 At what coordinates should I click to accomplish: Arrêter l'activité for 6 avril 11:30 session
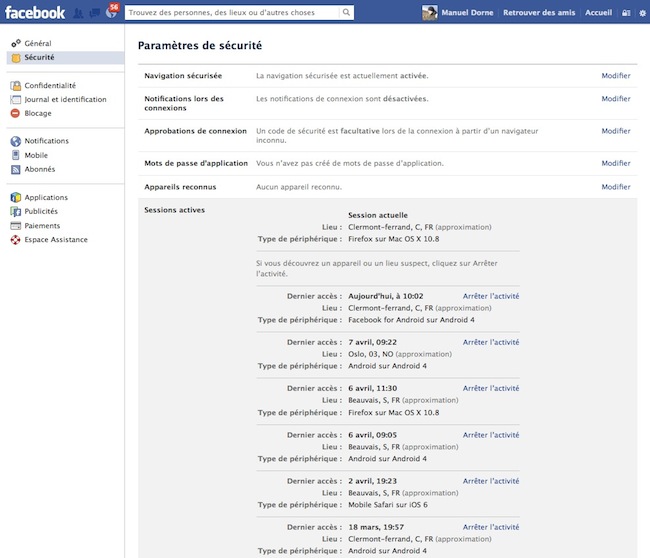(491, 388)
